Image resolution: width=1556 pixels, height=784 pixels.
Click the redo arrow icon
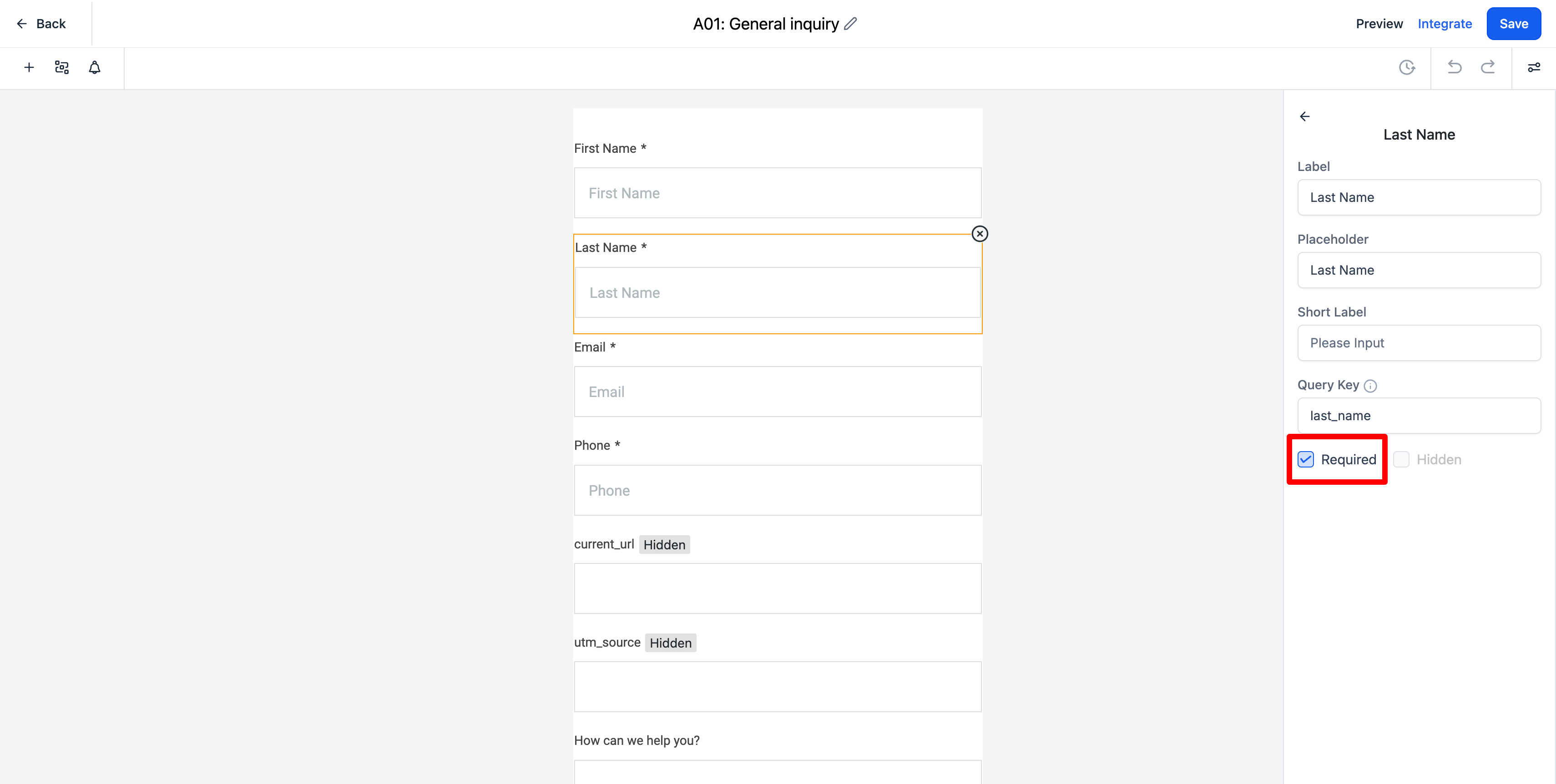tap(1488, 67)
